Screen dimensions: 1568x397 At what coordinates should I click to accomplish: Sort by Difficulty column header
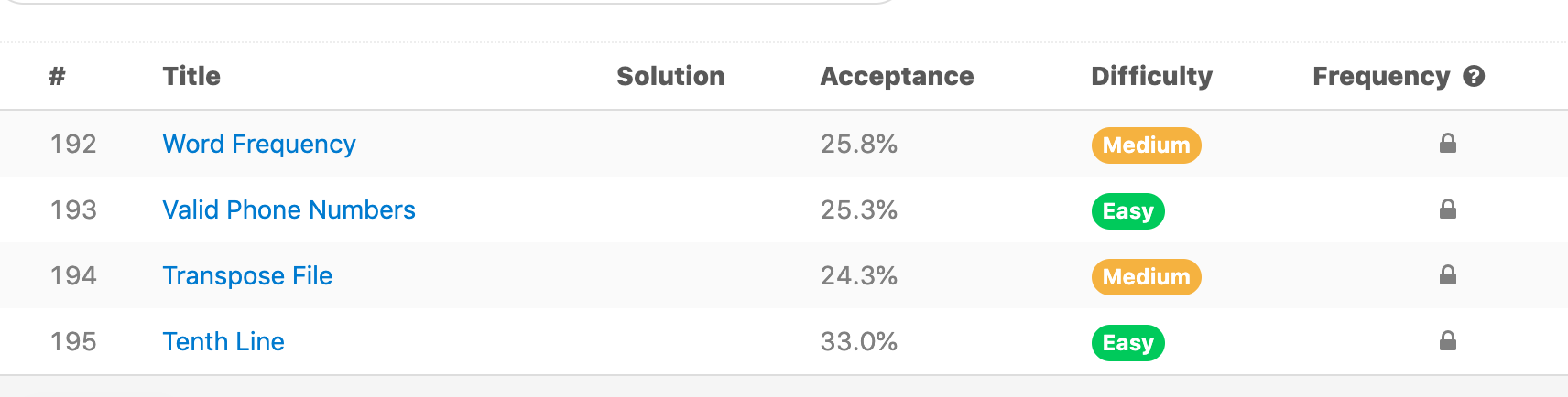(x=1151, y=77)
